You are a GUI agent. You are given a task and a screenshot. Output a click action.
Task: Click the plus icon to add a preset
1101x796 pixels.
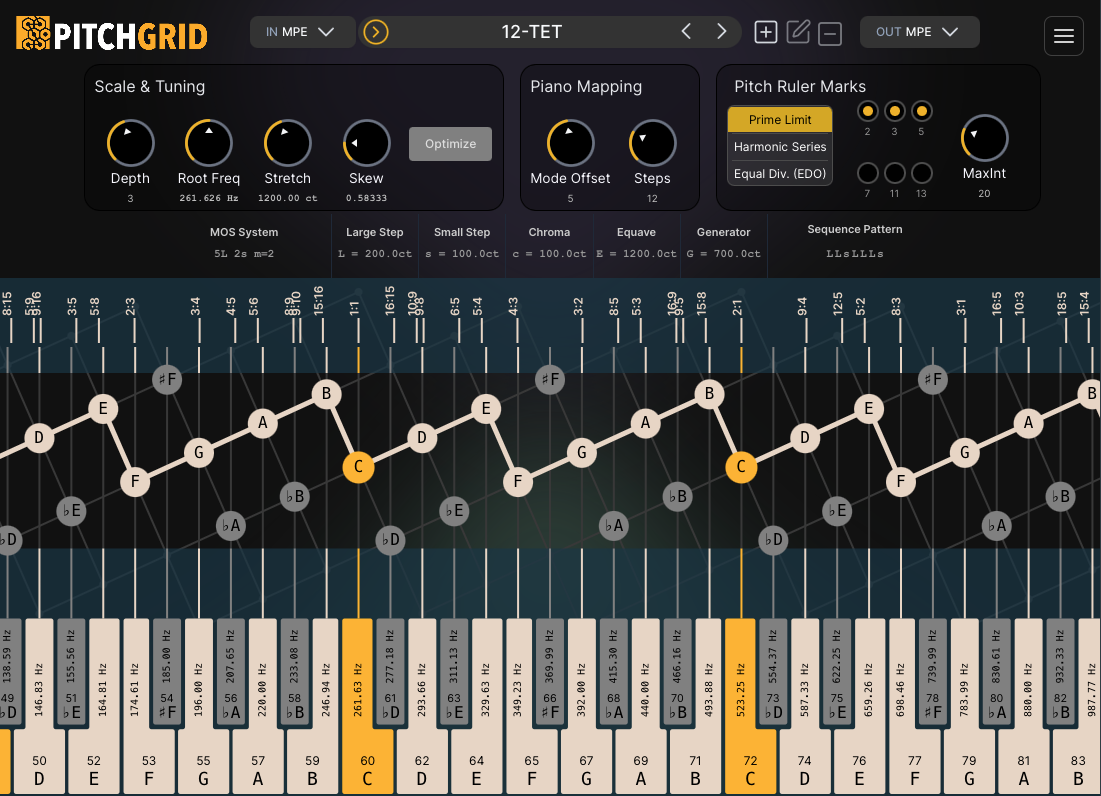(x=766, y=32)
